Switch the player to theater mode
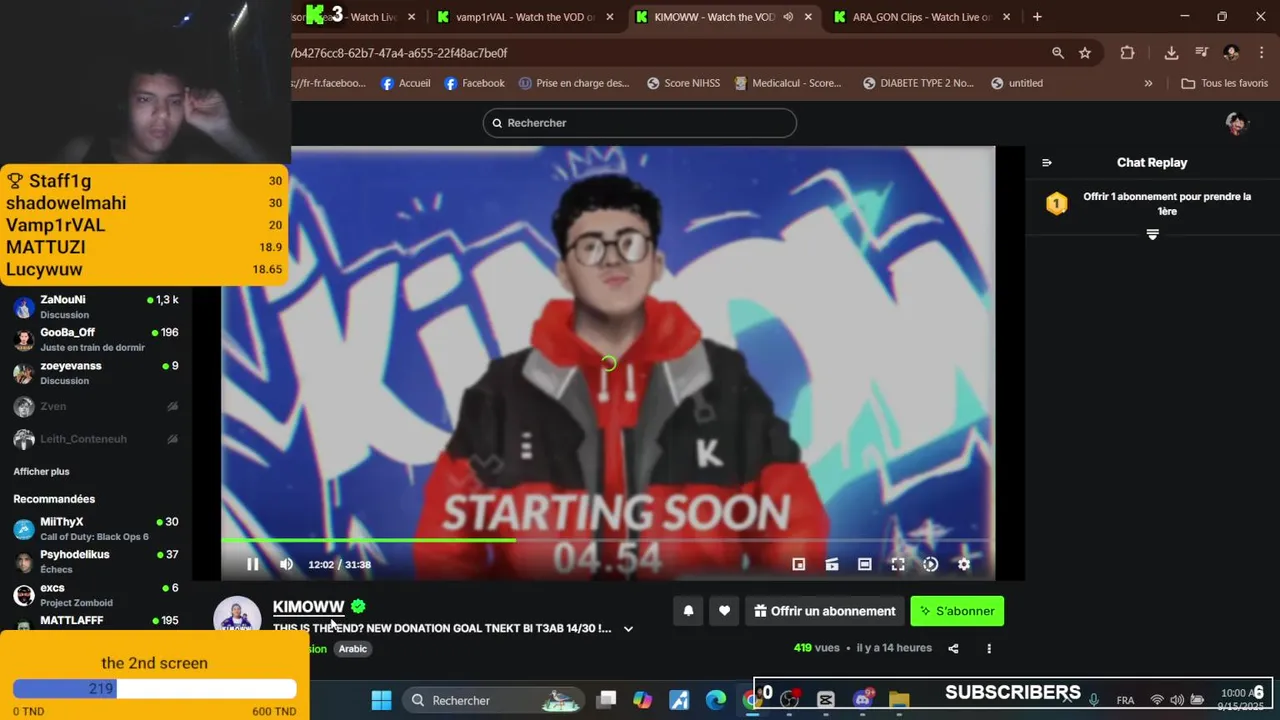 [x=865, y=564]
